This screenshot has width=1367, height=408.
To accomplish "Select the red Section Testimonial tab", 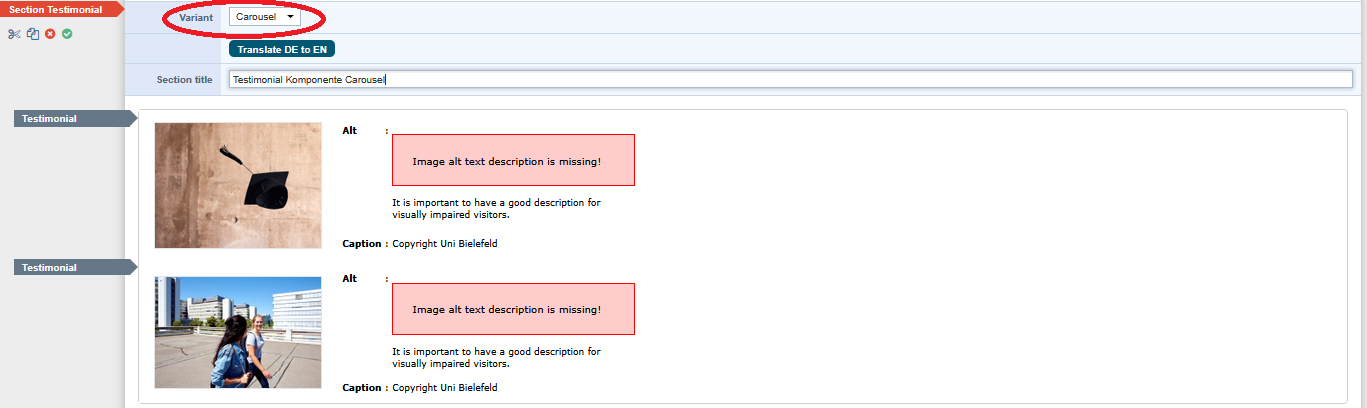I will [x=58, y=9].
